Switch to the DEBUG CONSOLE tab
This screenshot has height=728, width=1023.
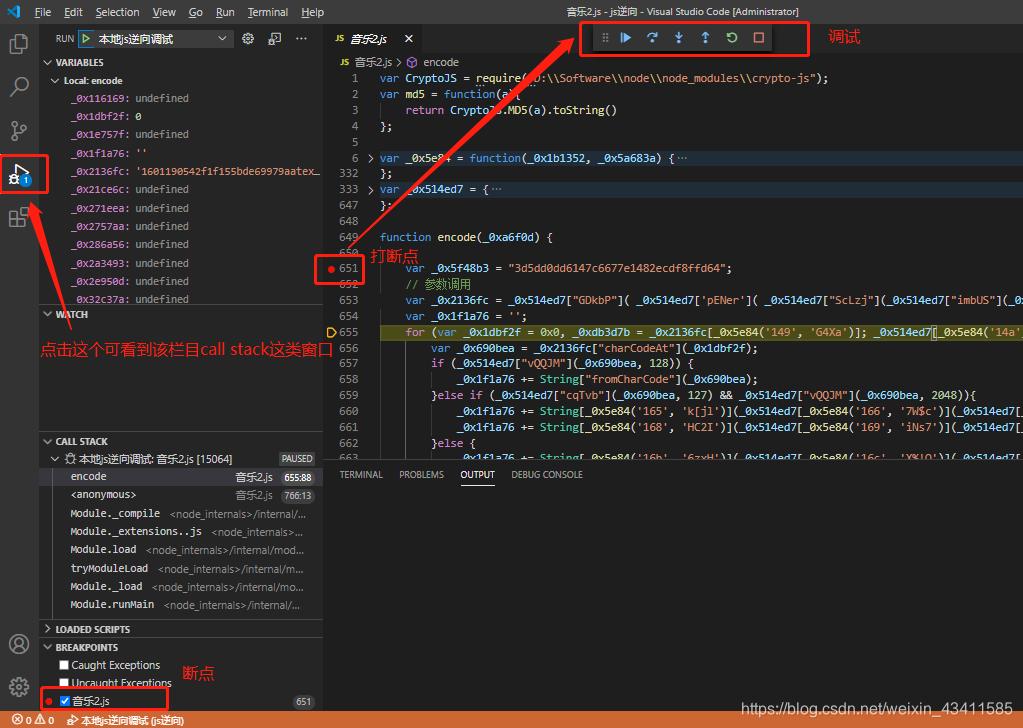[x=547, y=475]
